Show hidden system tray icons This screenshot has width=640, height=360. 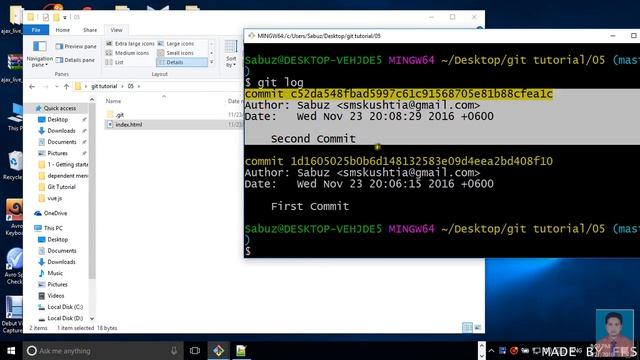tap(491, 351)
